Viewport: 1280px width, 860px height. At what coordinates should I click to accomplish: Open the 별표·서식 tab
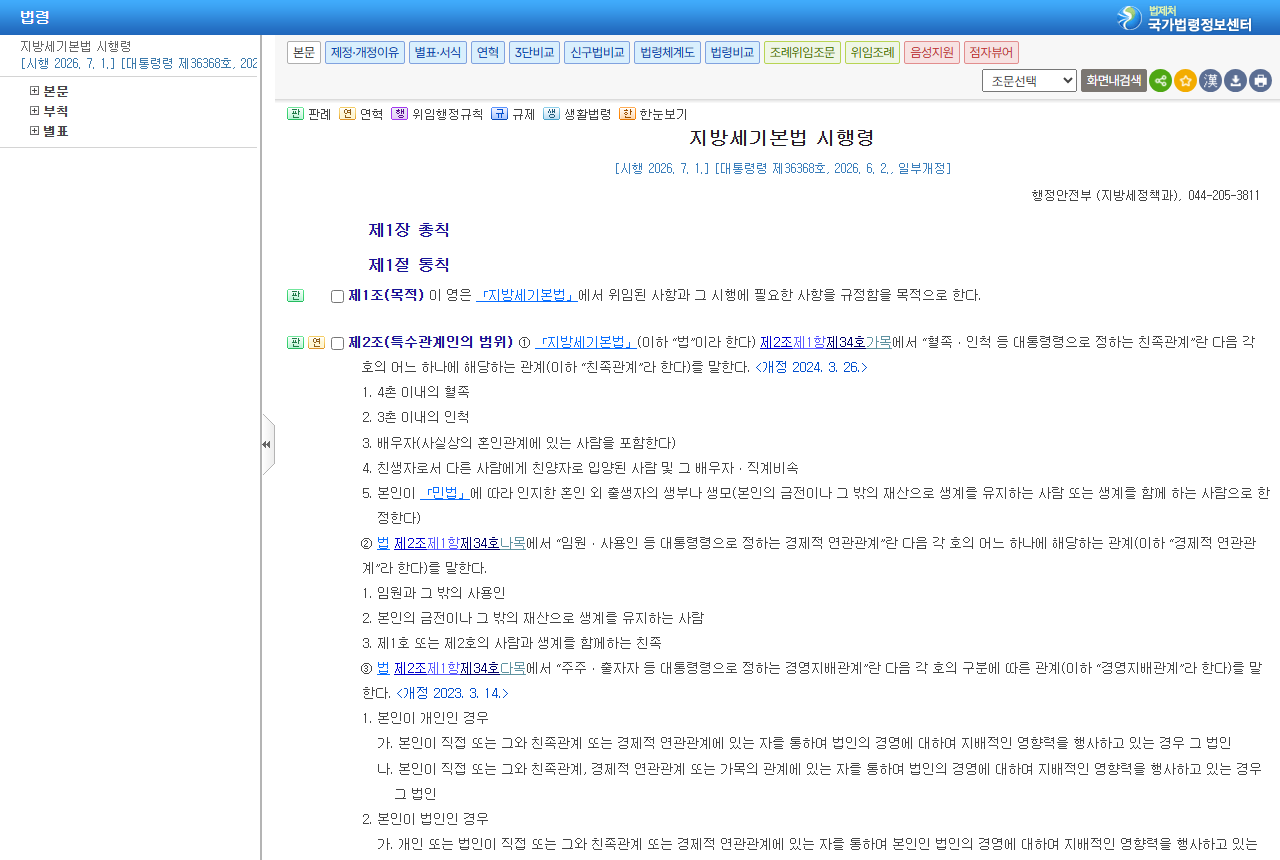(x=438, y=52)
